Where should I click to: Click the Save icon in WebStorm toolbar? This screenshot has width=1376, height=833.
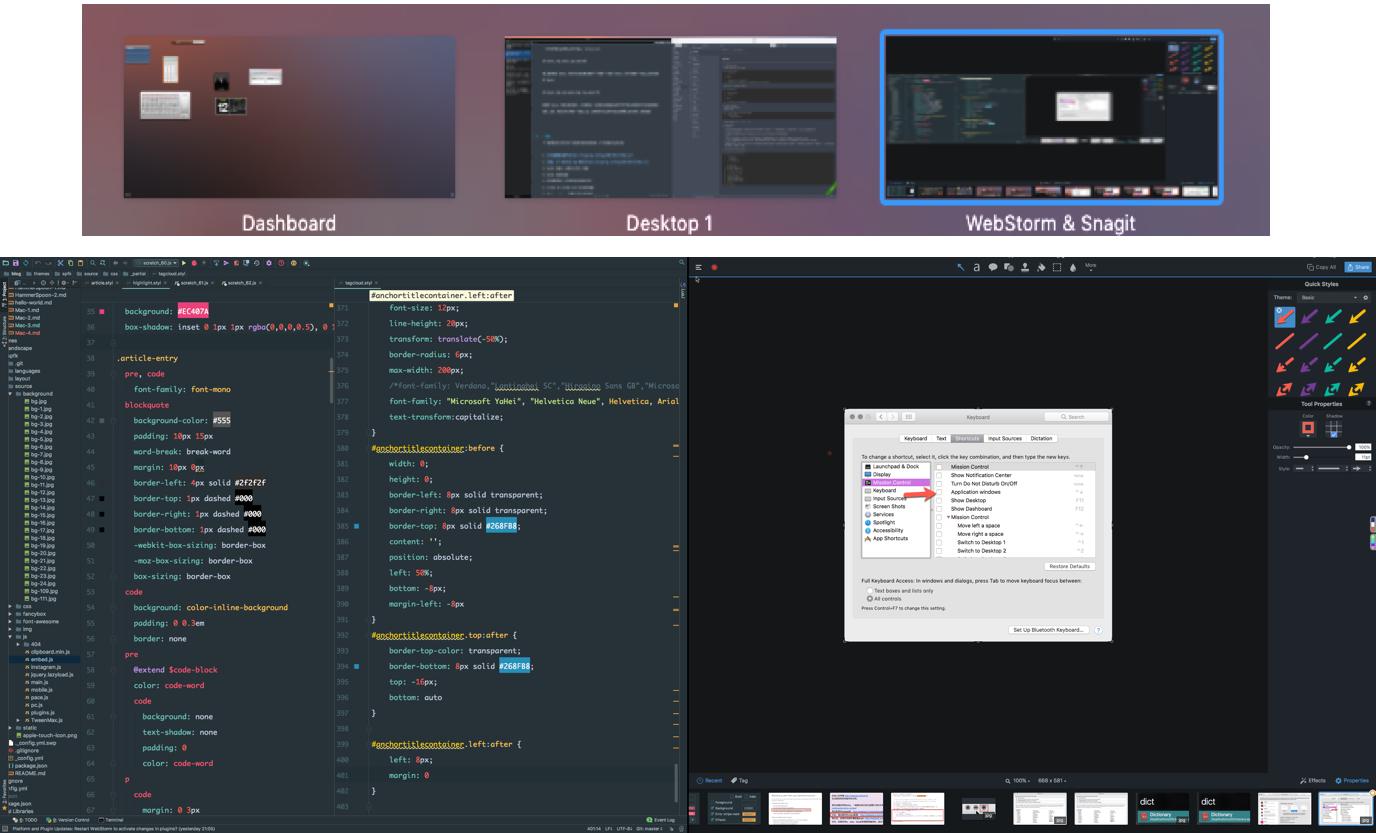[16, 263]
